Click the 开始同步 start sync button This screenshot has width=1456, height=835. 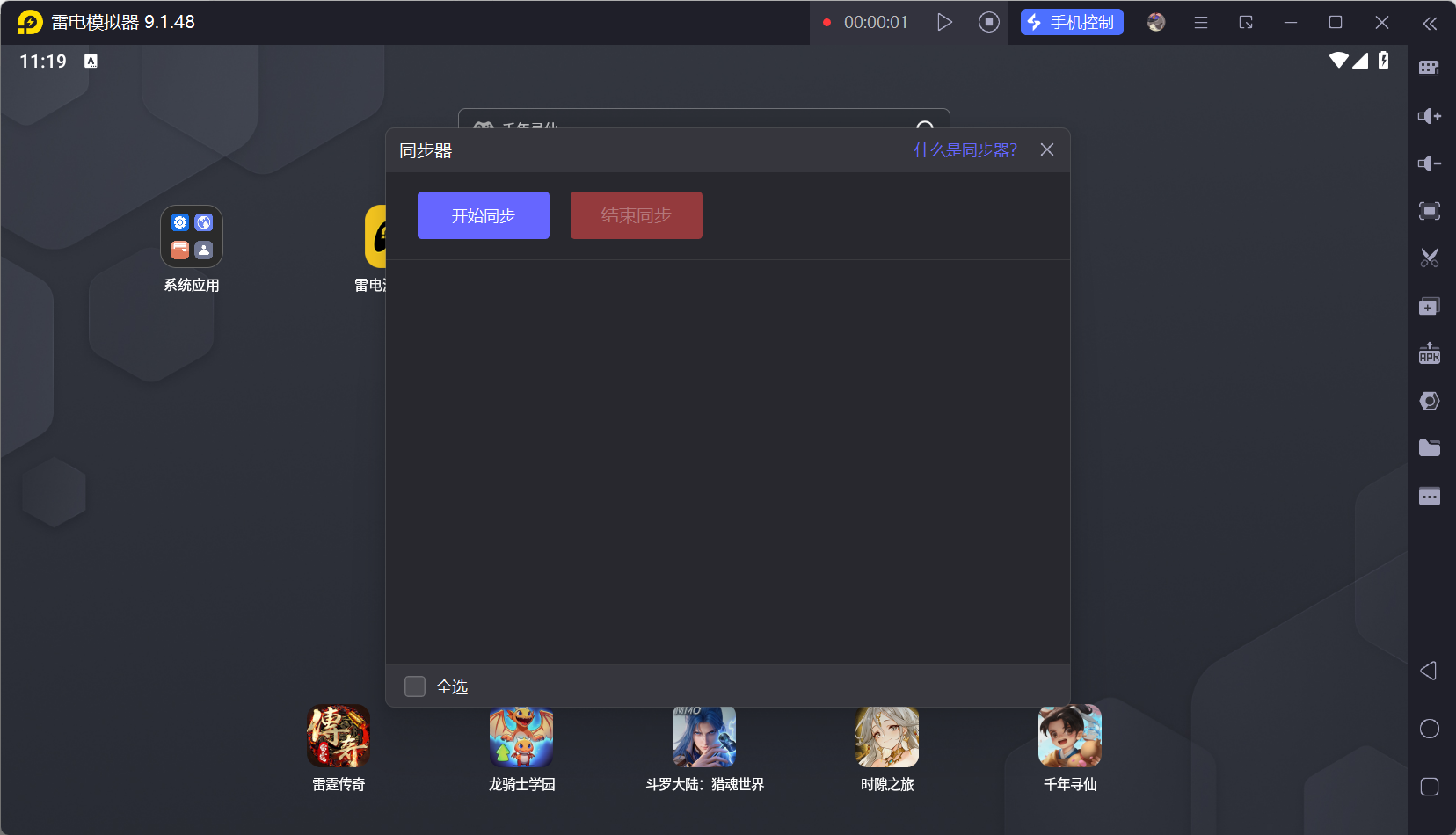coord(483,214)
